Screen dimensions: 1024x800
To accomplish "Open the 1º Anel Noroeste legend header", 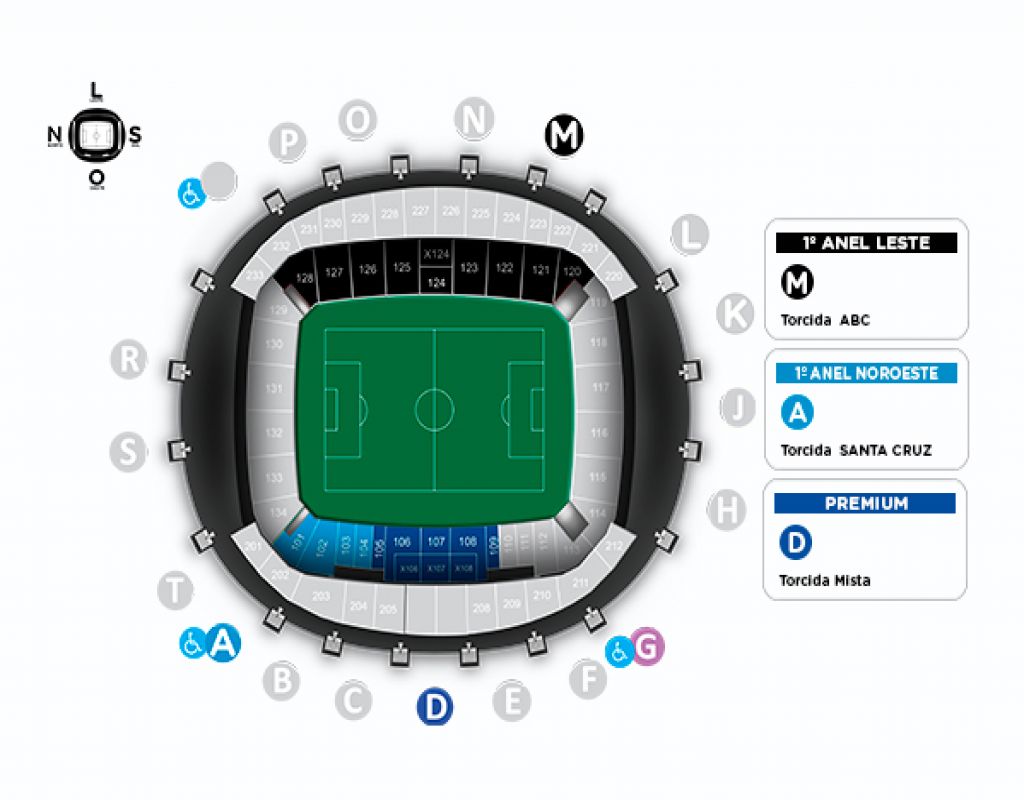I will 866,373.
